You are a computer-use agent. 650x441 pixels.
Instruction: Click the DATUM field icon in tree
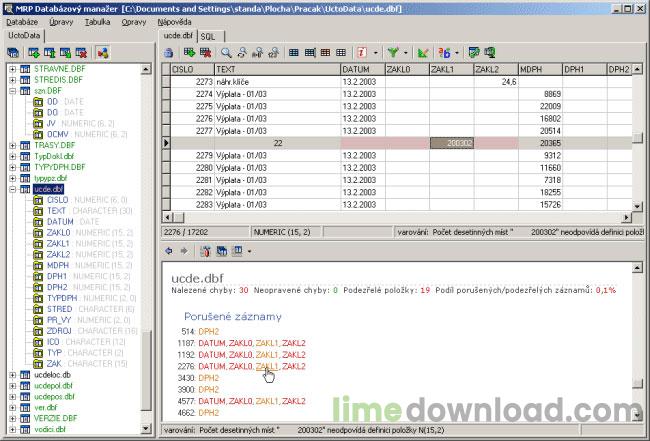pos(38,222)
